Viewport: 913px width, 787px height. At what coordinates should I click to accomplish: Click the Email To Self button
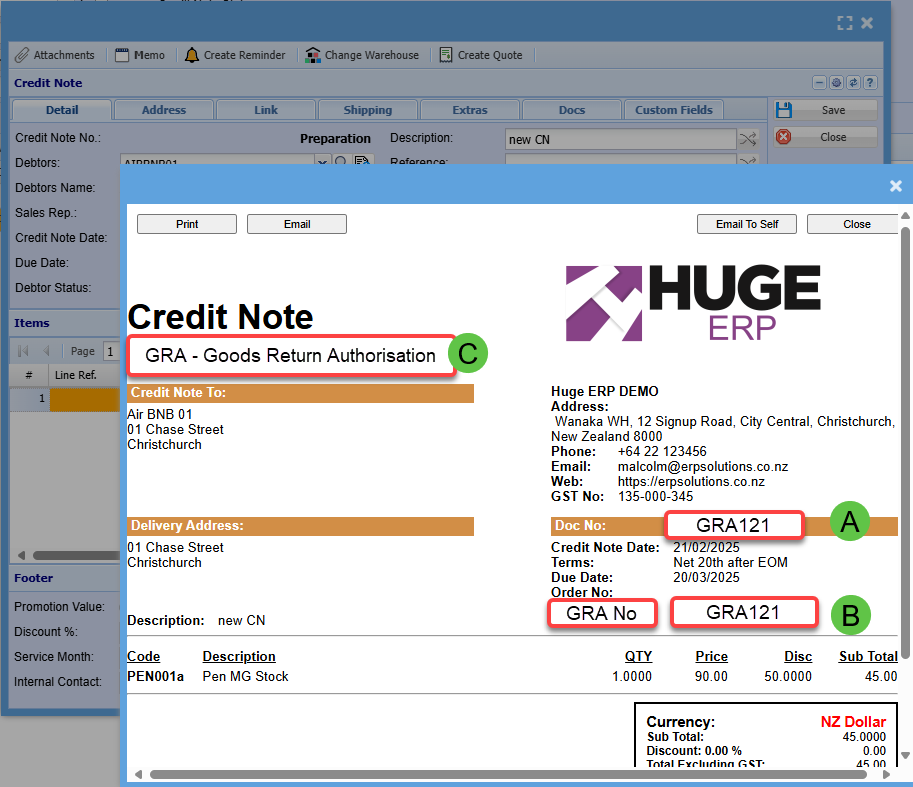pyautogui.click(x=747, y=224)
